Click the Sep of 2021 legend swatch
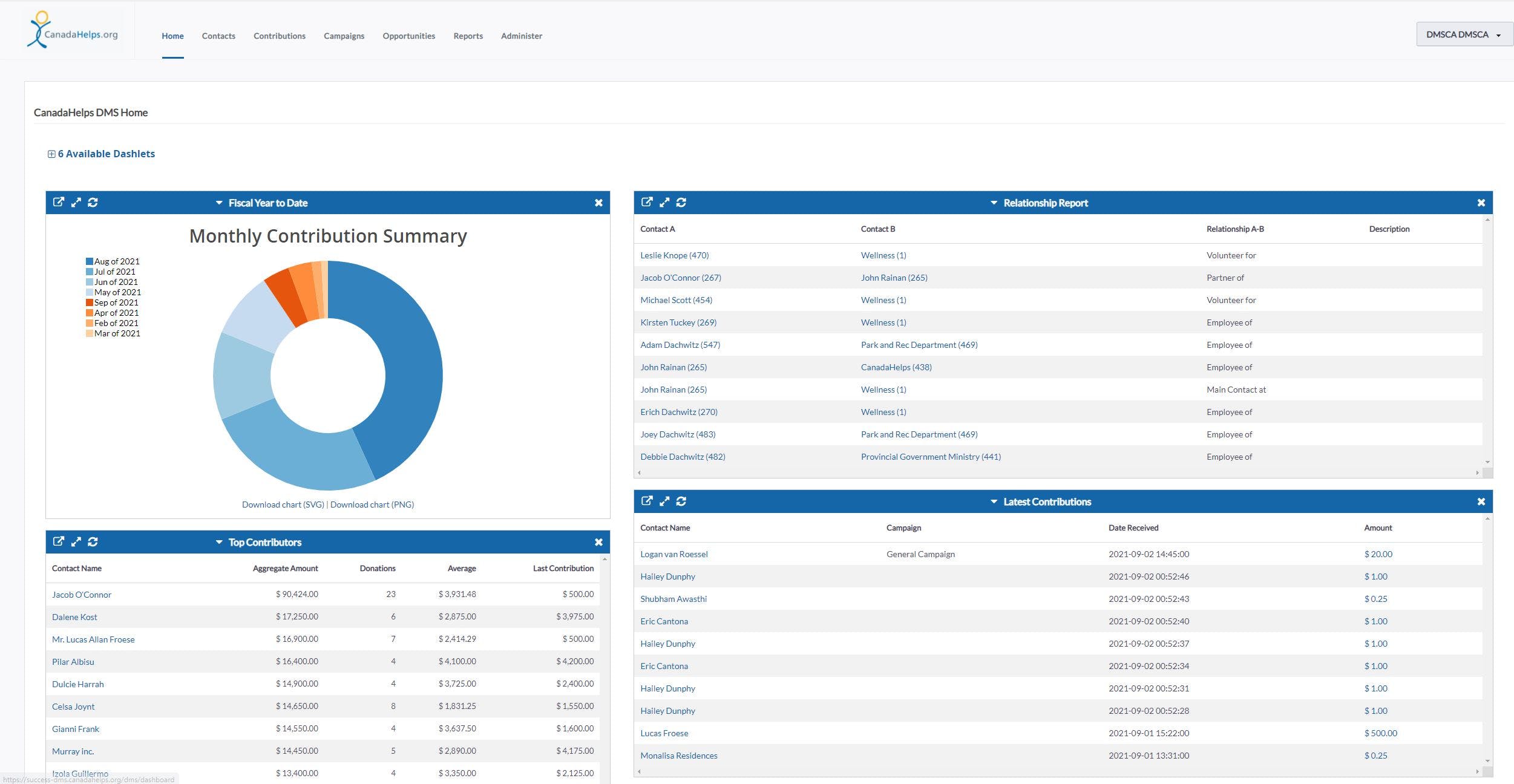Screen dimensions: 1514x784 [x=90, y=302]
